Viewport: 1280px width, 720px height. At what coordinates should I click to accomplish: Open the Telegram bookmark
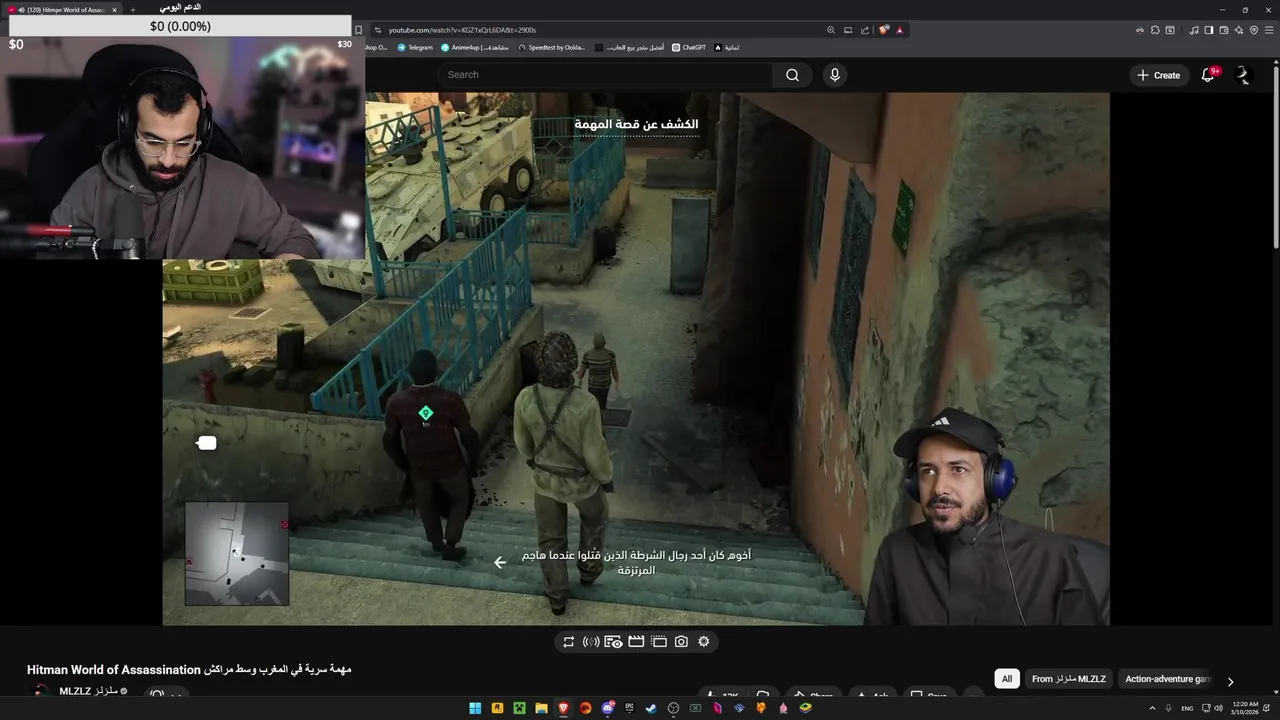point(415,47)
